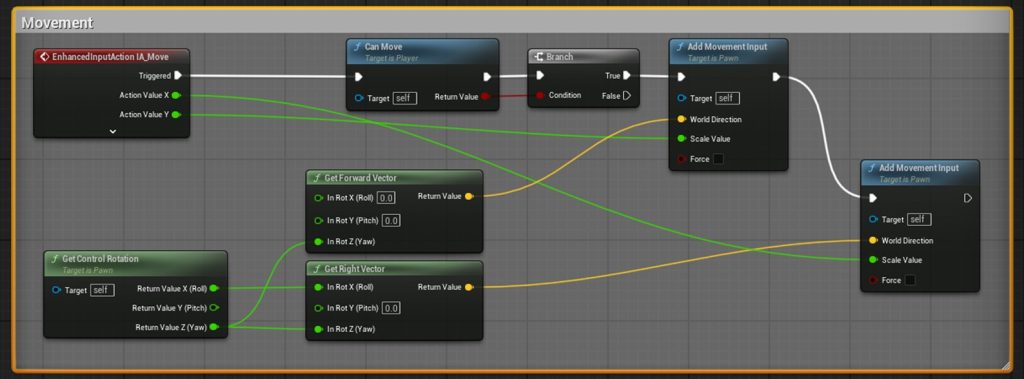Click the Return Value Z (Yaw) output pin
Viewport: 1024px width, 379px height.
(214, 327)
